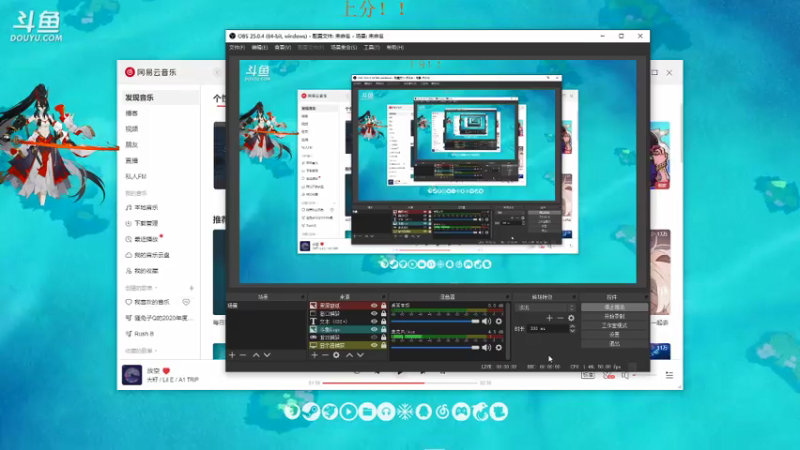The height and width of the screenshot is (450, 800).
Task: Click the heart icon next to the playing song
Action: pos(166,371)
